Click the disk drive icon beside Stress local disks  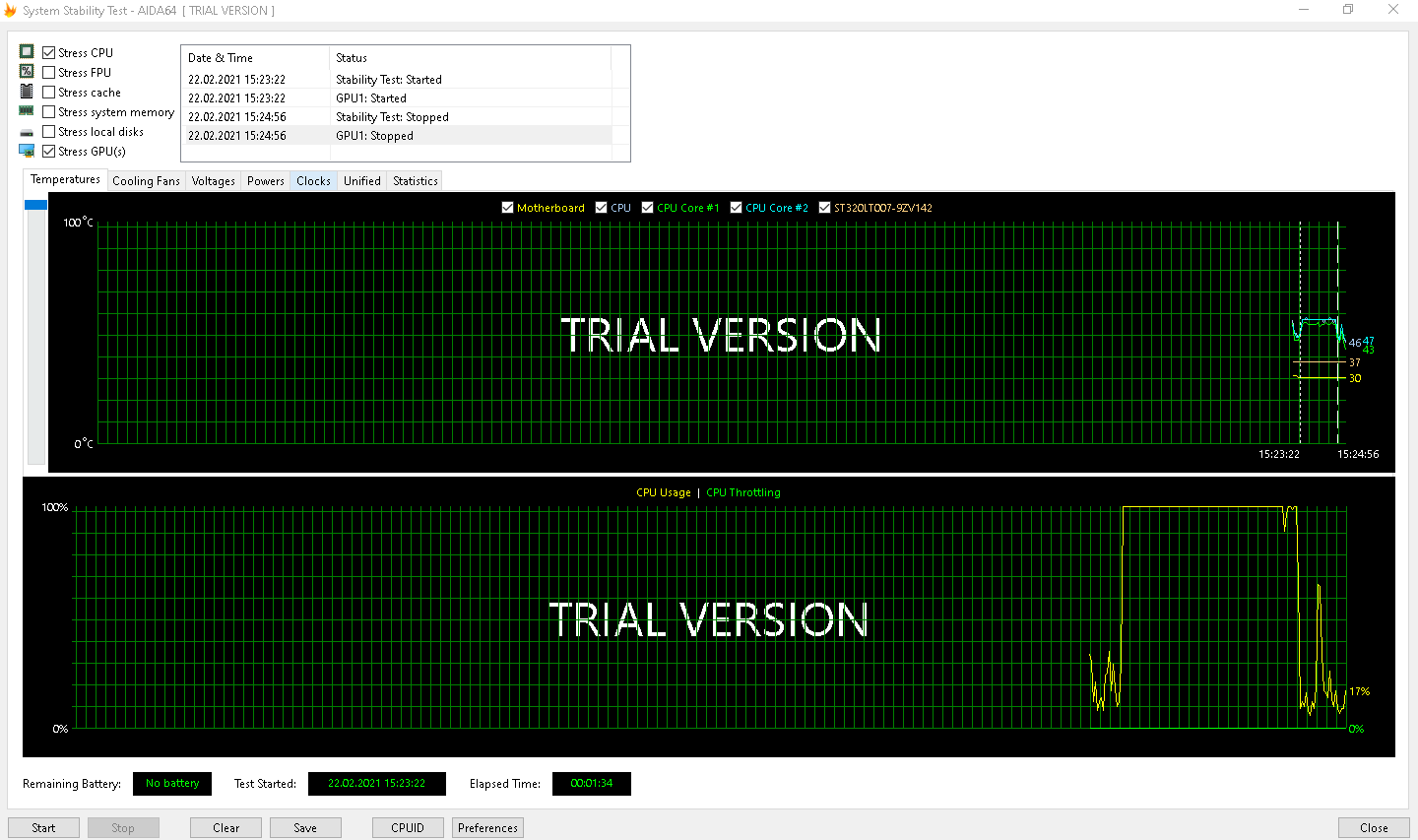click(x=27, y=132)
